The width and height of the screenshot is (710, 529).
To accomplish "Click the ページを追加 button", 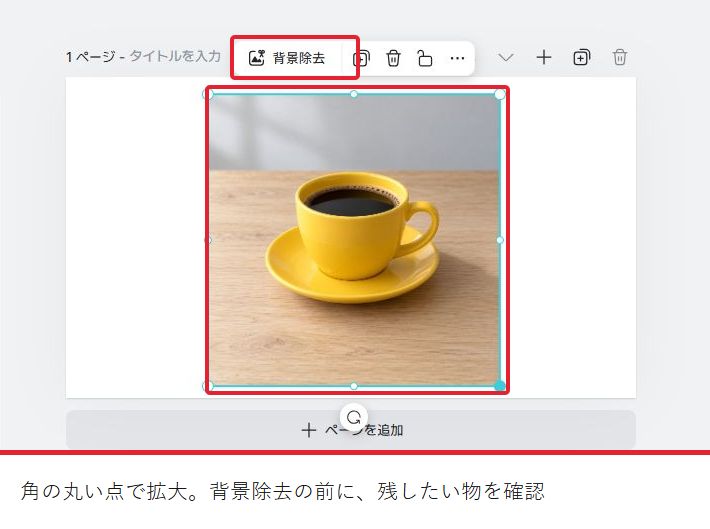I will coord(351,430).
